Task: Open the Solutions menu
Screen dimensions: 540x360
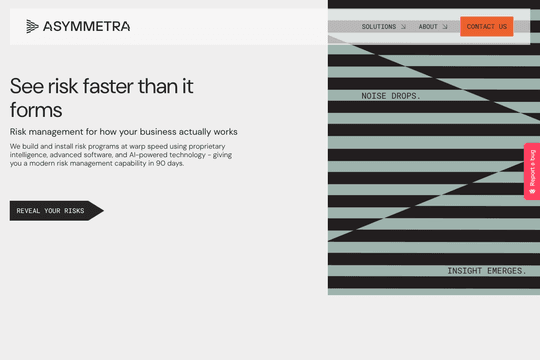Action: click(379, 27)
